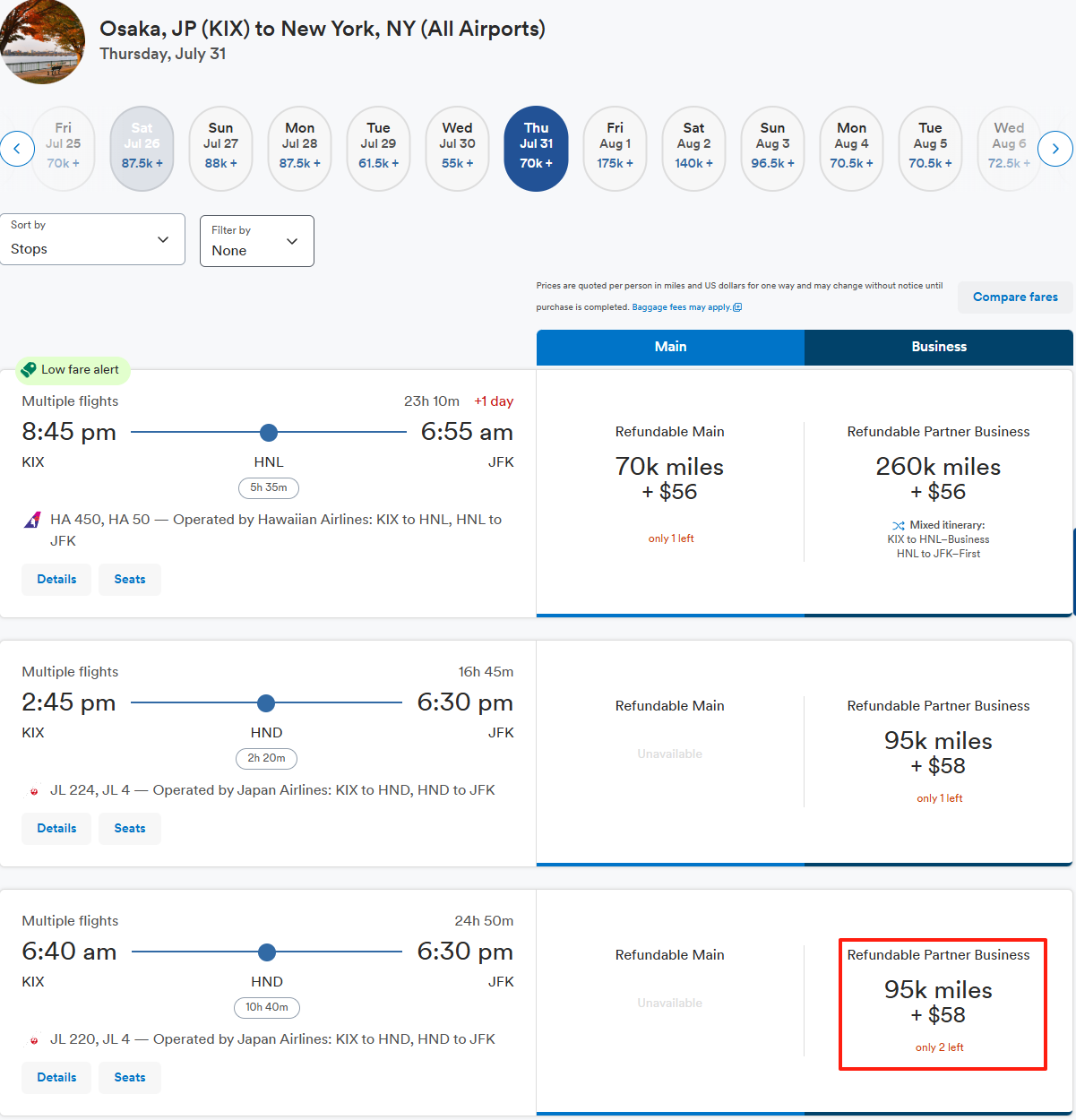
Task: Click the Hawaiian Airlines logo icon
Action: point(32,520)
